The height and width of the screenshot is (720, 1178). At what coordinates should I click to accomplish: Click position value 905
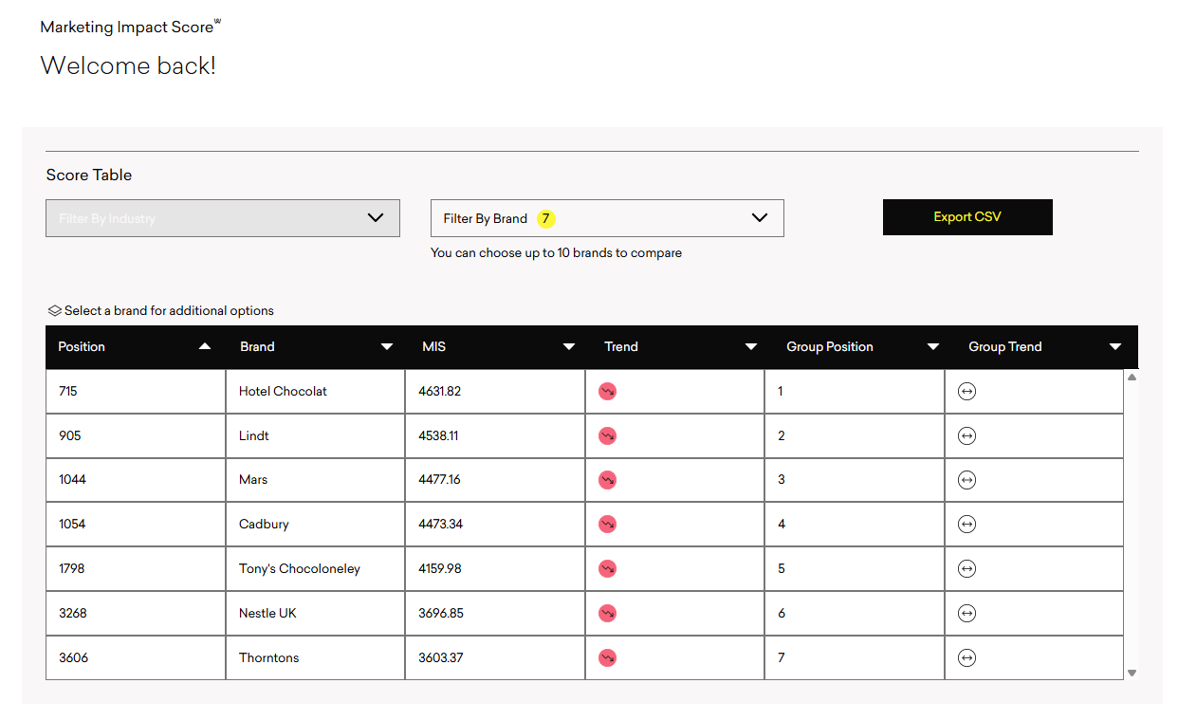click(70, 436)
